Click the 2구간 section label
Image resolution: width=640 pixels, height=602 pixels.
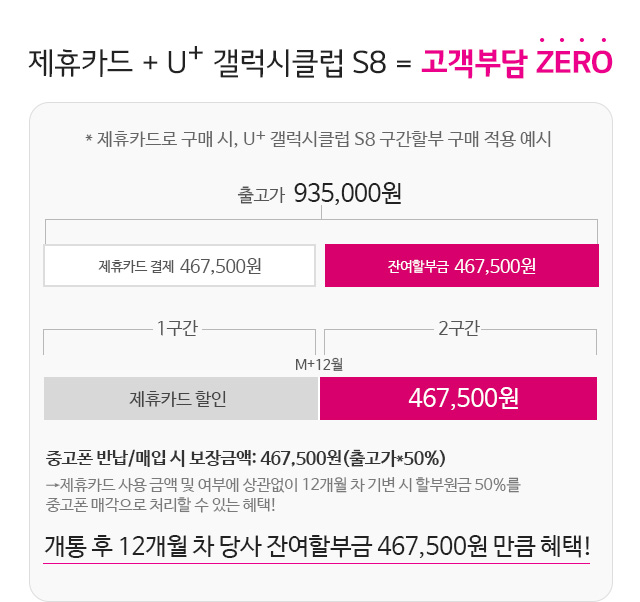tap(459, 329)
